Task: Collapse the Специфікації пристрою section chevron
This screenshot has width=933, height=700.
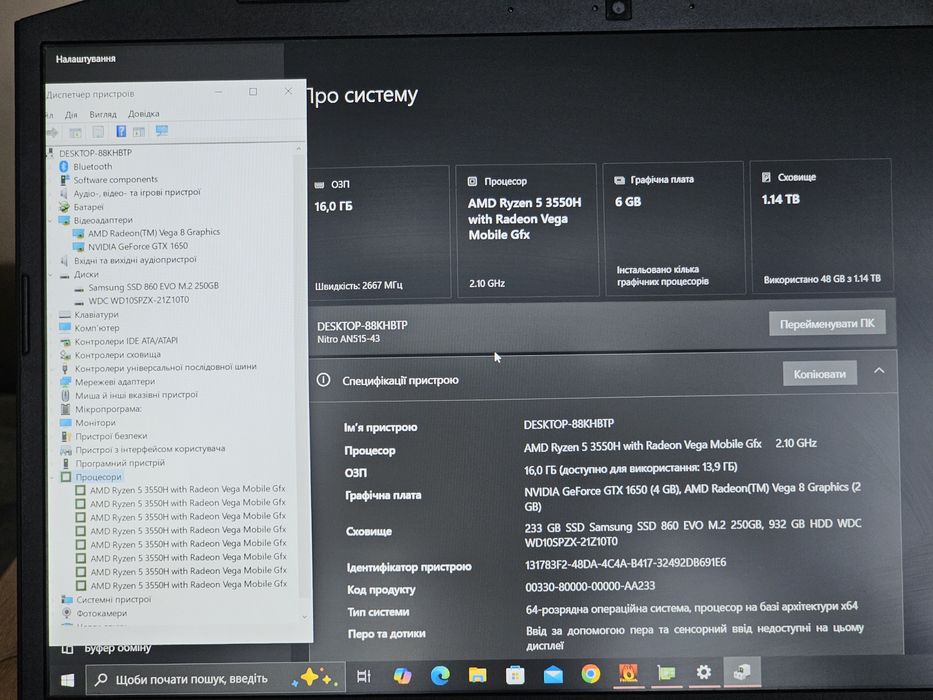Action: (x=879, y=371)
